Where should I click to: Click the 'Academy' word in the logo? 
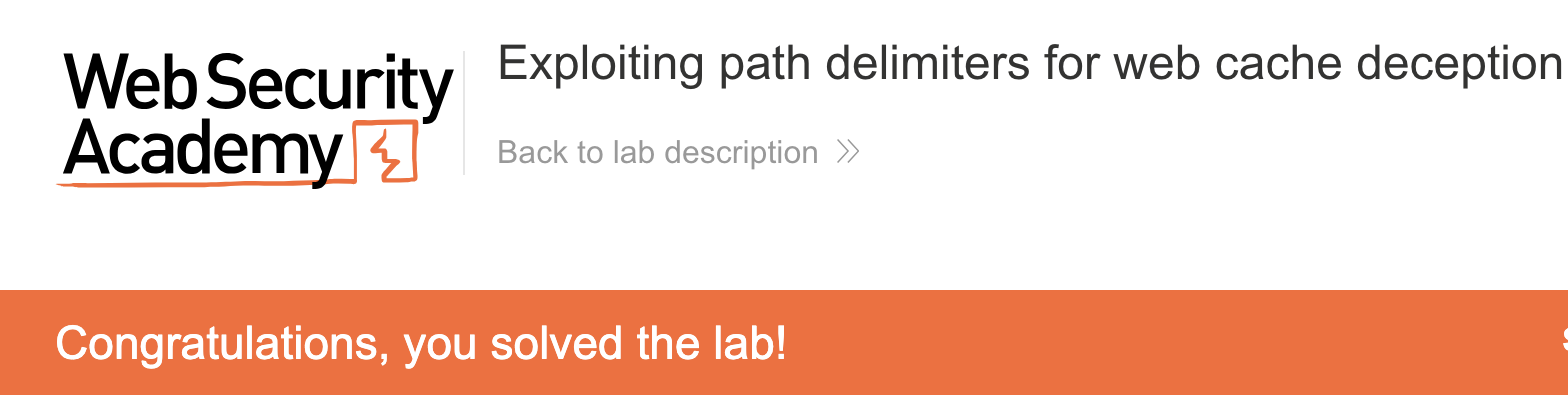(x=206, y=152)
